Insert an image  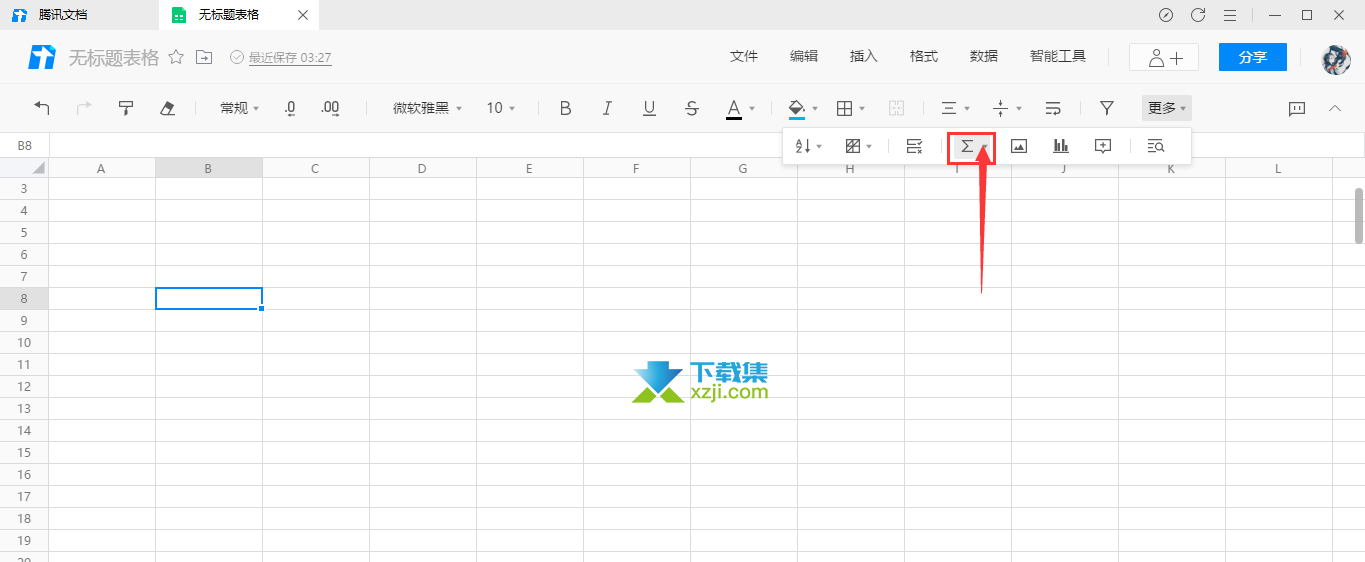(1019, 146)
